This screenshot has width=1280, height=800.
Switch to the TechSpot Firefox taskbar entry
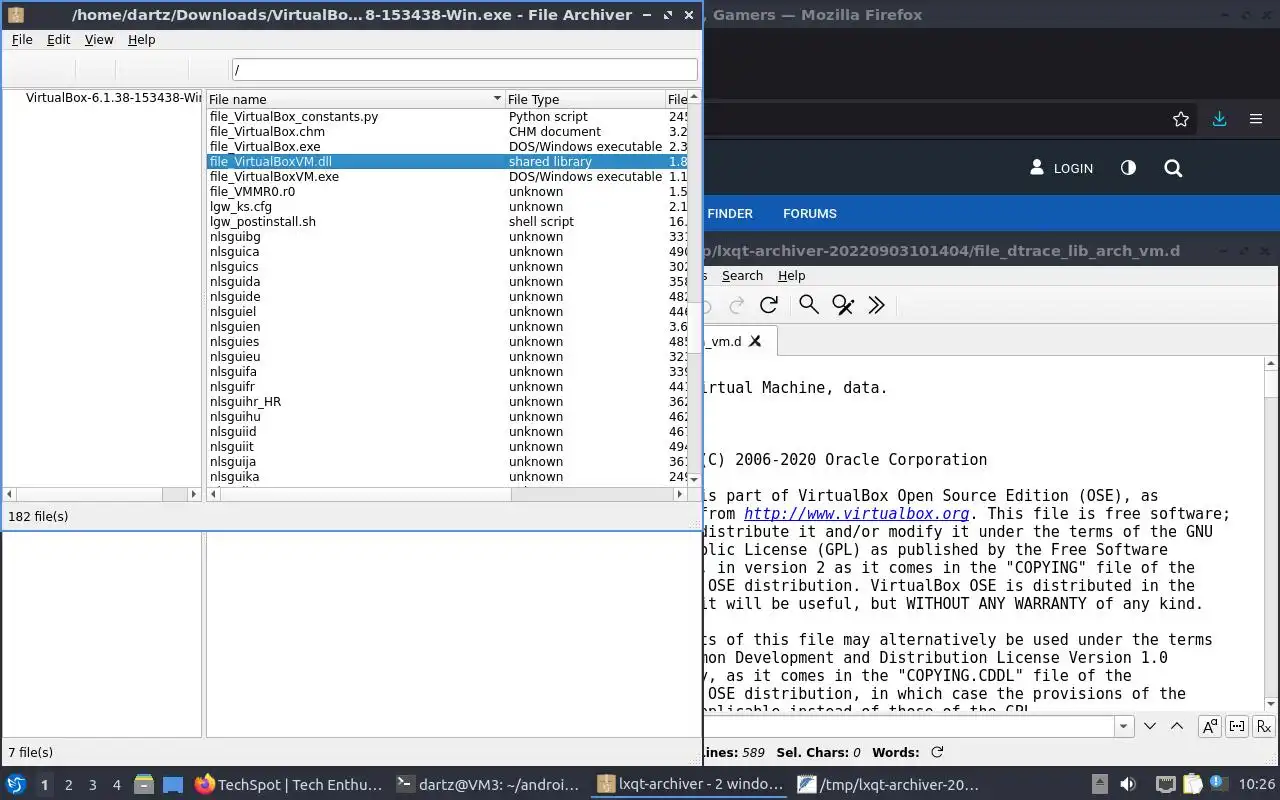(289, 785)
